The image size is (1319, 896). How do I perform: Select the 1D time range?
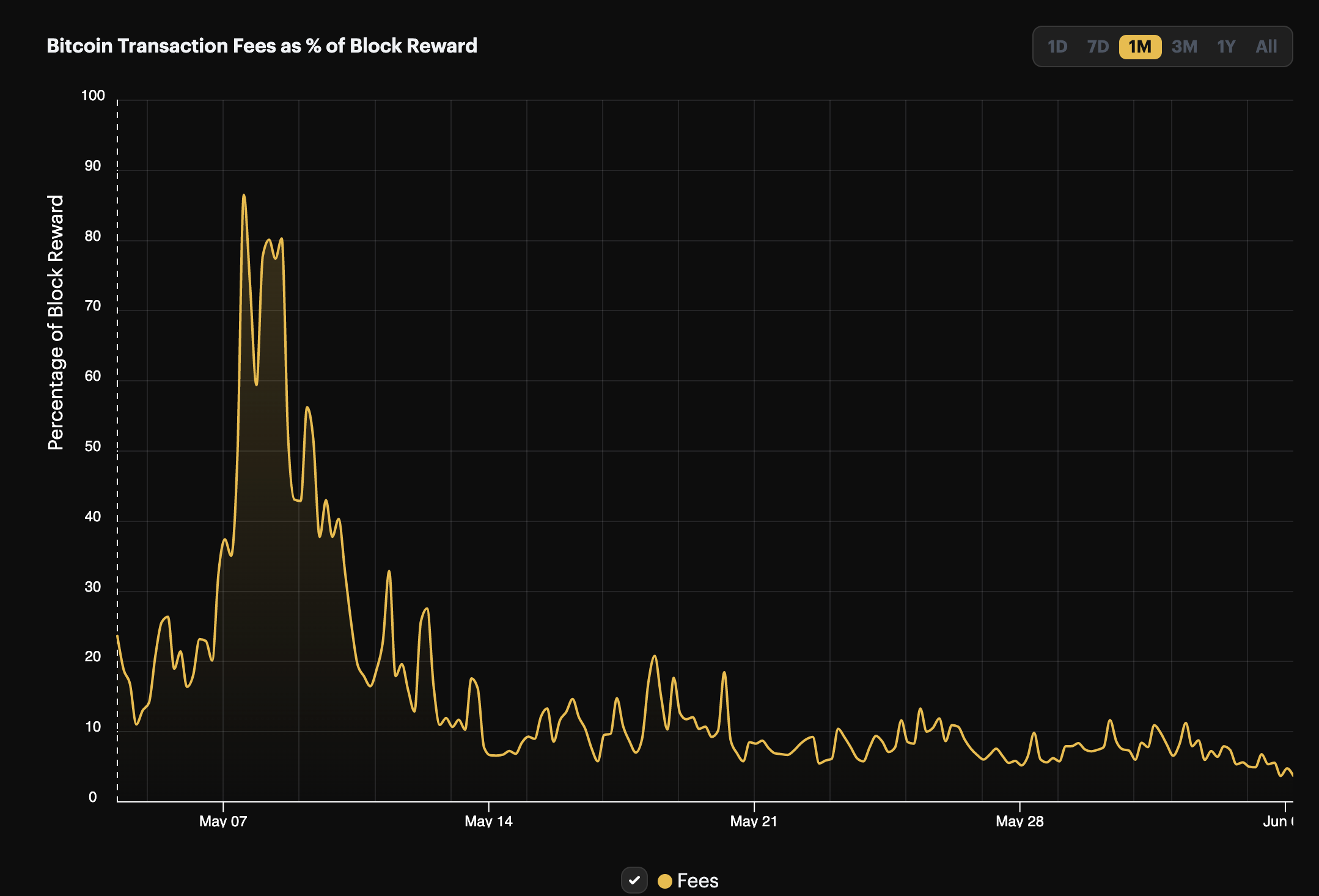[x=1058, y=46]
